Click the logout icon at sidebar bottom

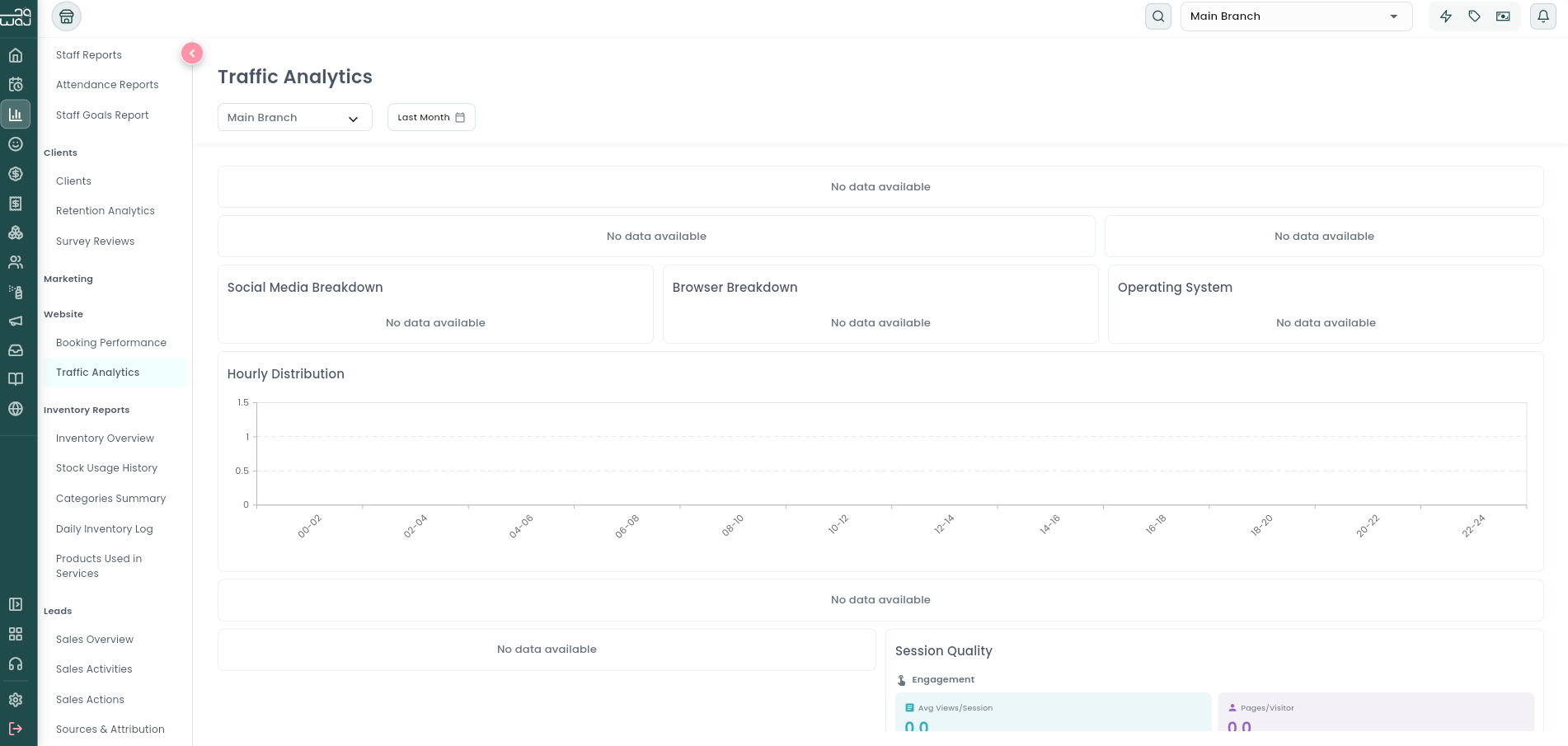point(16,729)
